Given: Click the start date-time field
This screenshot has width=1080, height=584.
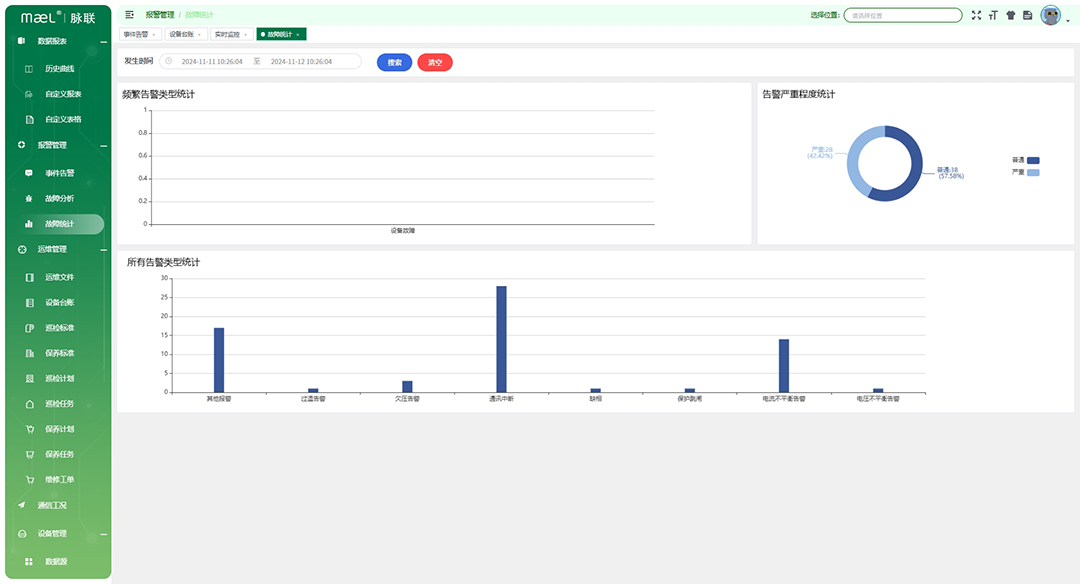Looking at the screenshot, I should click(x=211, y=62).
